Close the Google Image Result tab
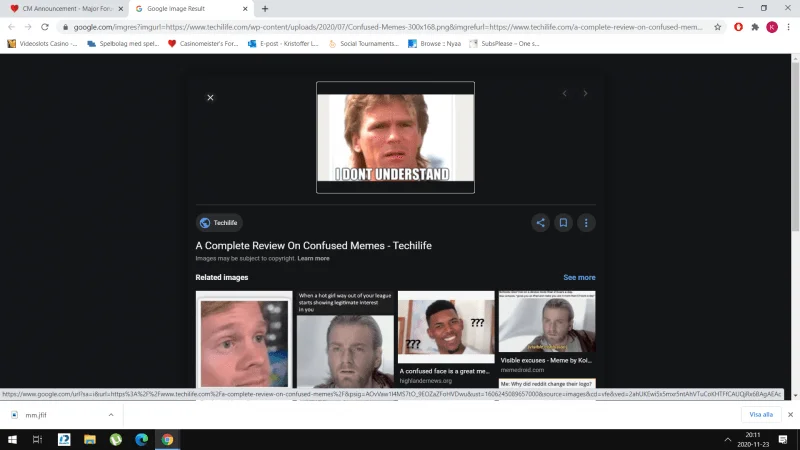 (x=245, y=9)
